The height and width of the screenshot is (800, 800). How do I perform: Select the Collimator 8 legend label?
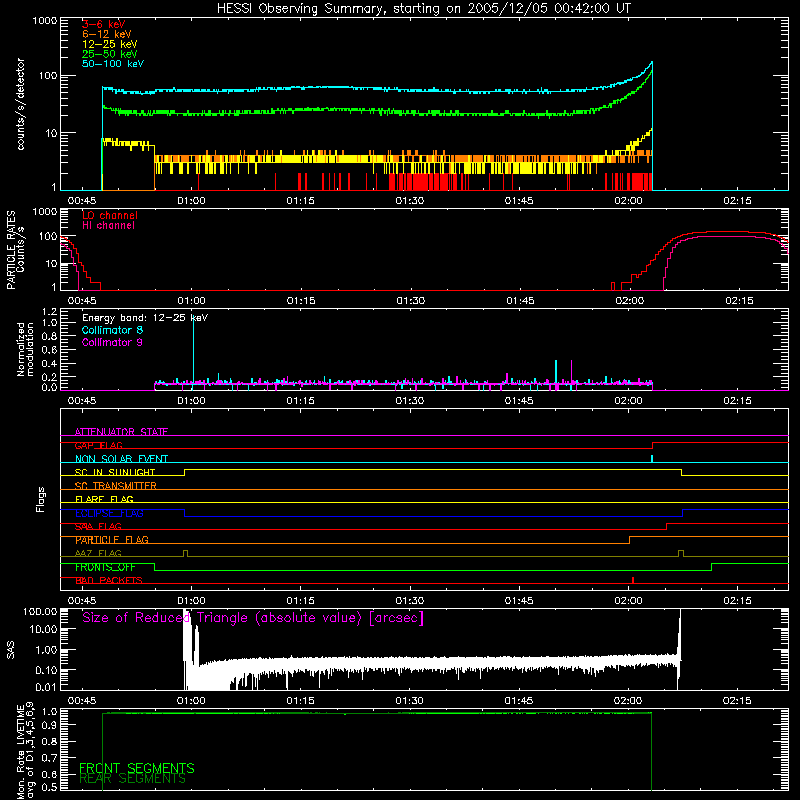pos(112,330)
